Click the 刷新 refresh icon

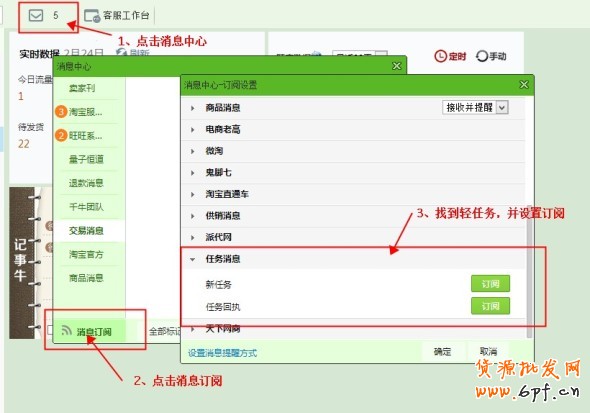[121, 53]
